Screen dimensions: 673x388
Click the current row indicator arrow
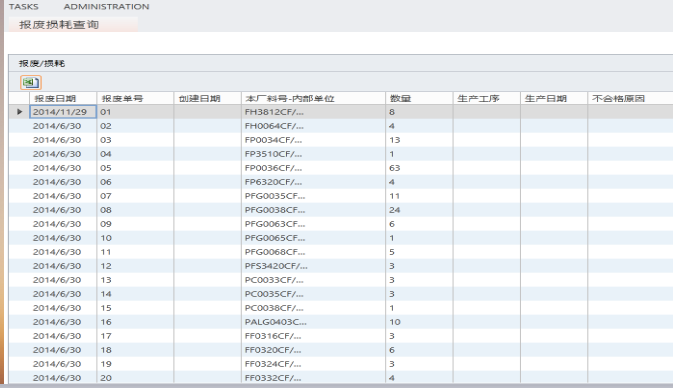tap(19, 112)
